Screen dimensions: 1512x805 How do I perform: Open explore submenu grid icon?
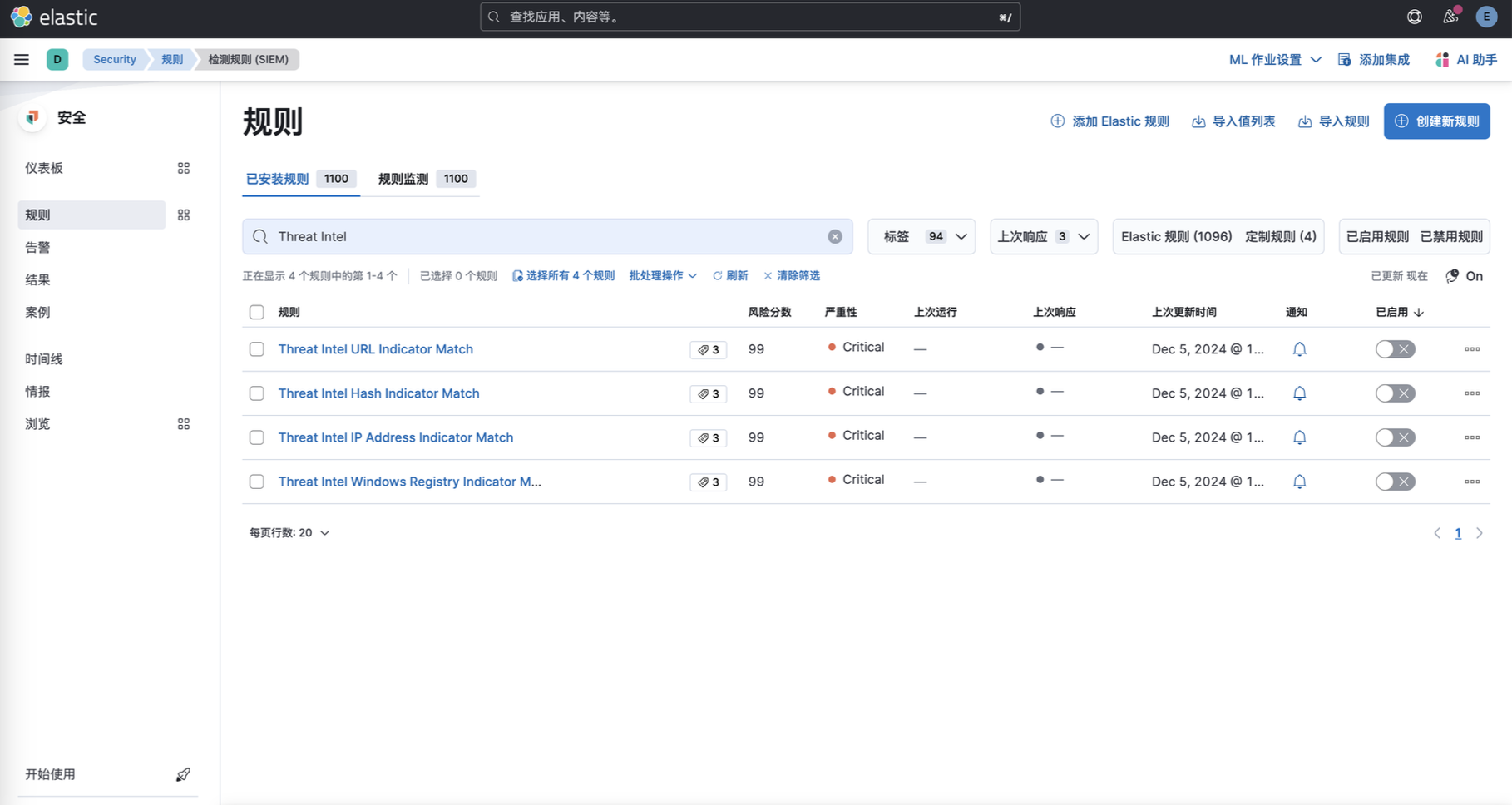pyautogui.click(x=184, y=424)
